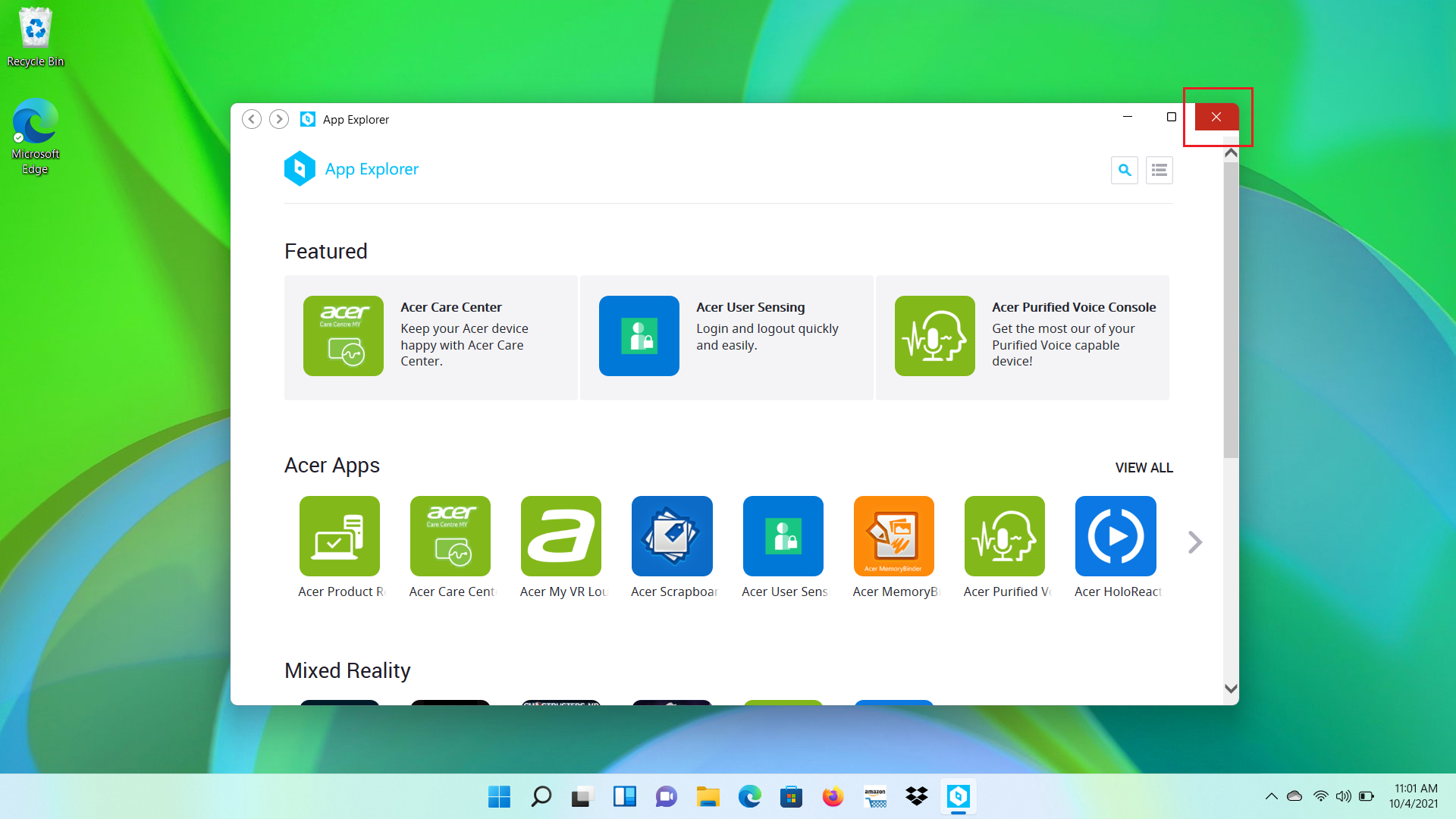1456x819 pixels.
Task: Select the Acer HoloReact icon
Action: (1115, 536)
